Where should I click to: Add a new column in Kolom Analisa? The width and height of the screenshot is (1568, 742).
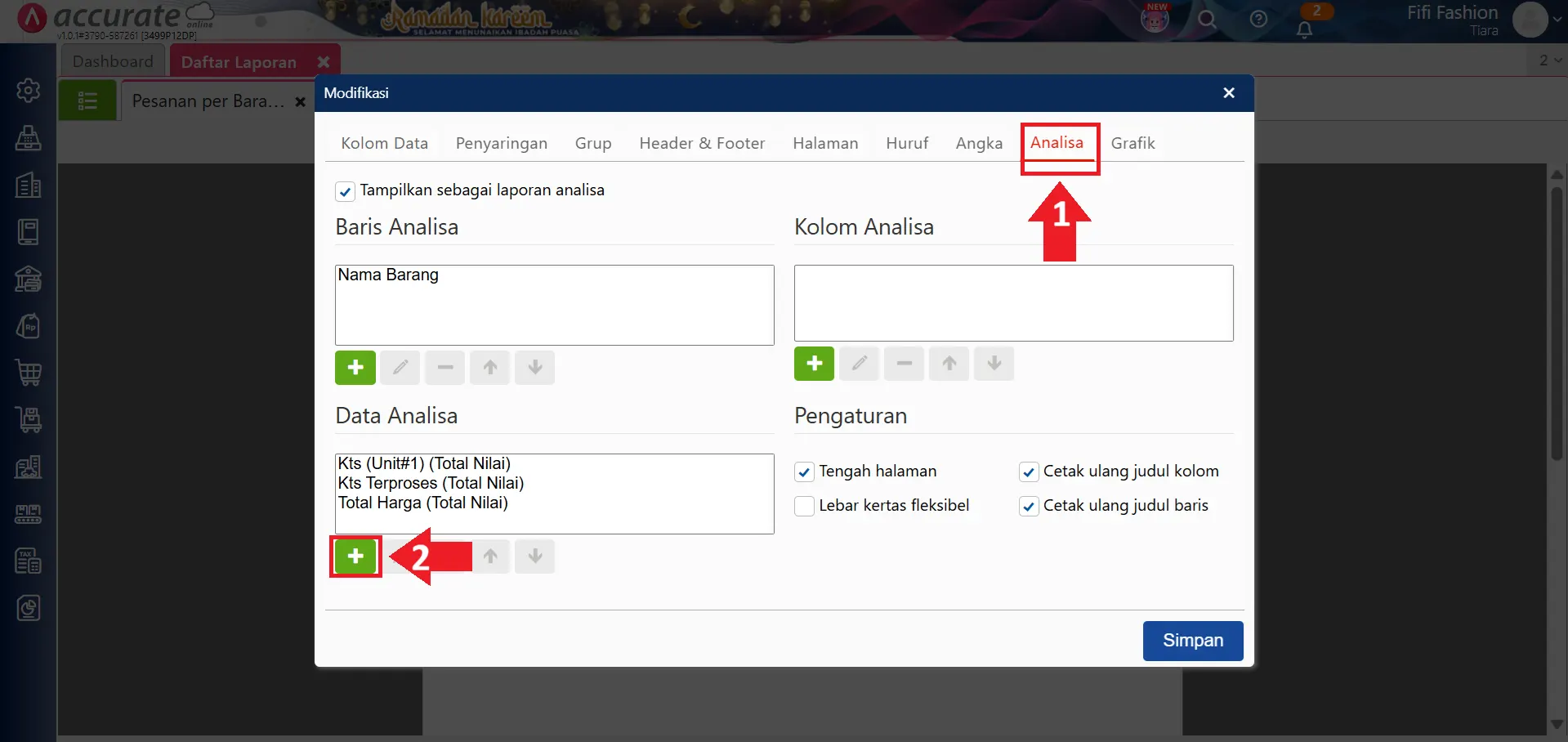click(814, 364)
